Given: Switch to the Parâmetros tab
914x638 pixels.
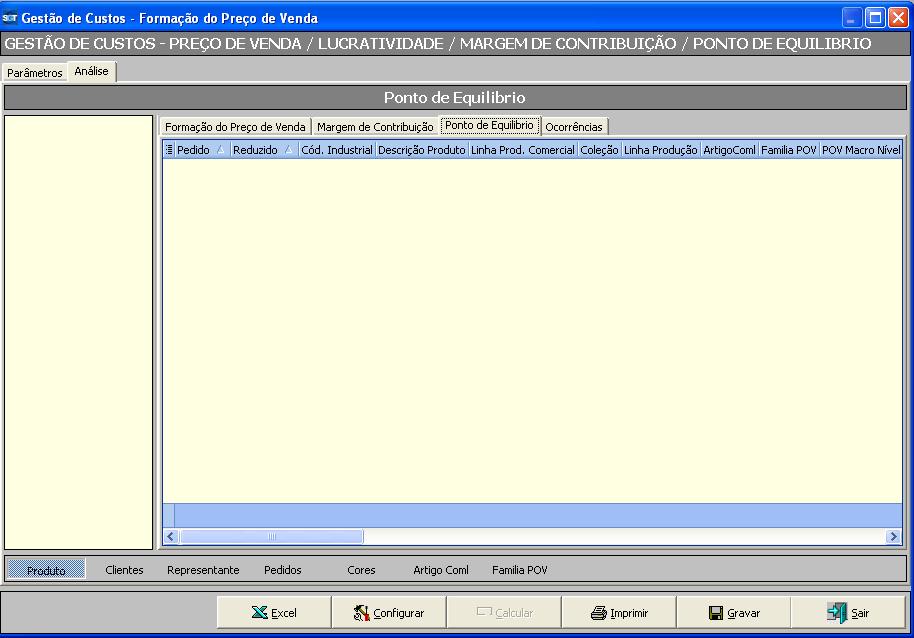Looking at the screenshot, I should (35, 73).
